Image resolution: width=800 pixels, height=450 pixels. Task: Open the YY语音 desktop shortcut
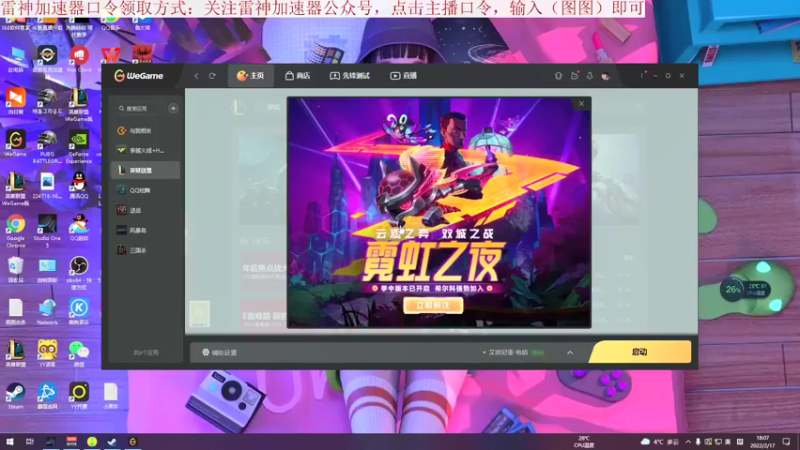47,354
